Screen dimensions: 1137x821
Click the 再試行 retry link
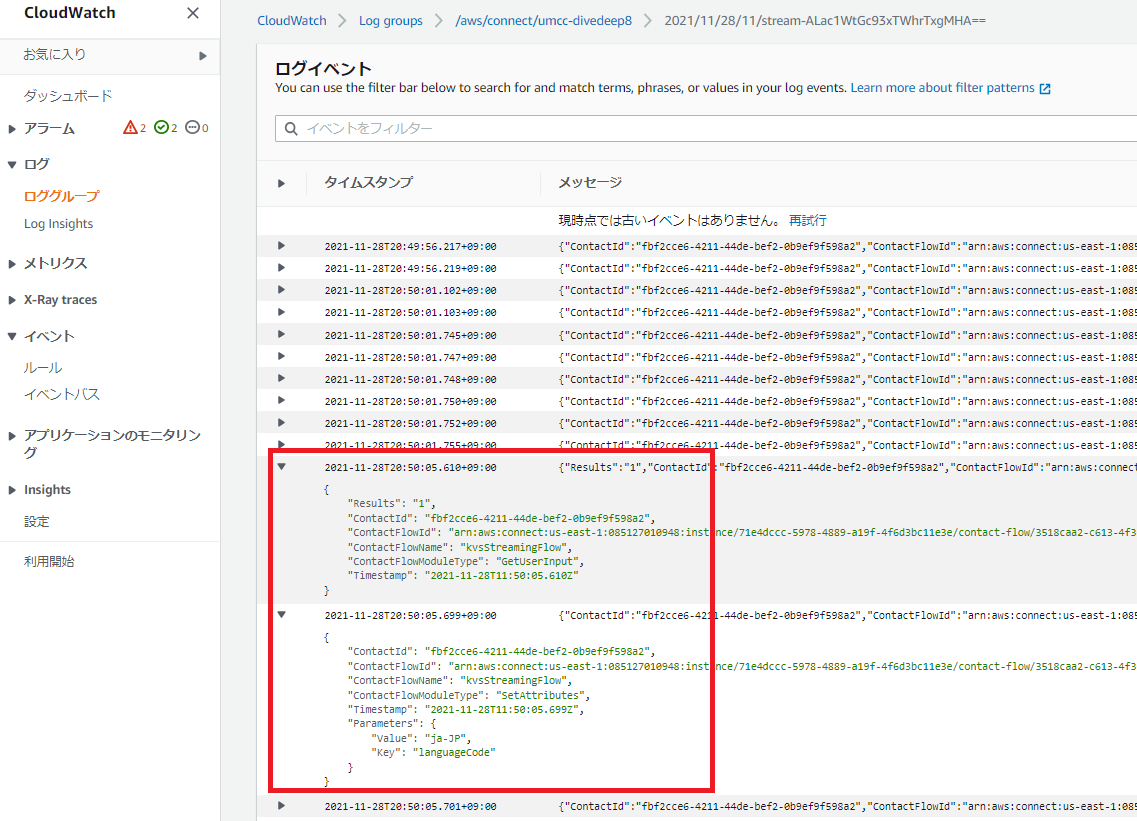pos(807,220)
